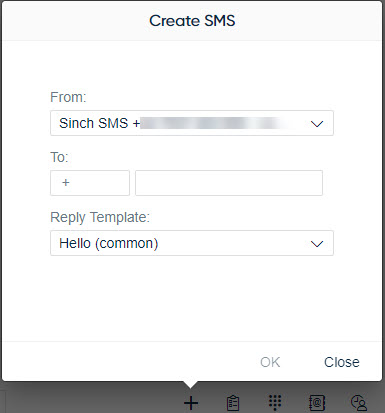Open the clock-and-person history icon

[x=359, y=403]
